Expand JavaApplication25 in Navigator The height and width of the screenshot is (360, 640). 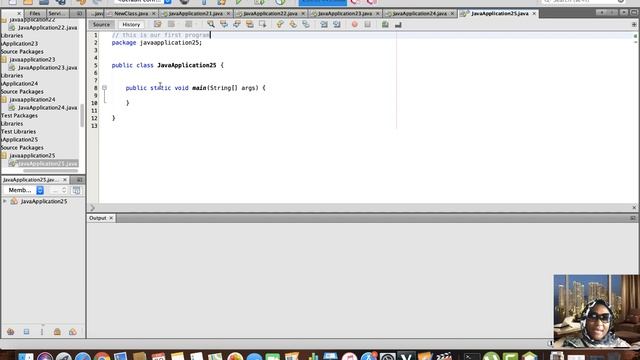(x=5, y=201)
